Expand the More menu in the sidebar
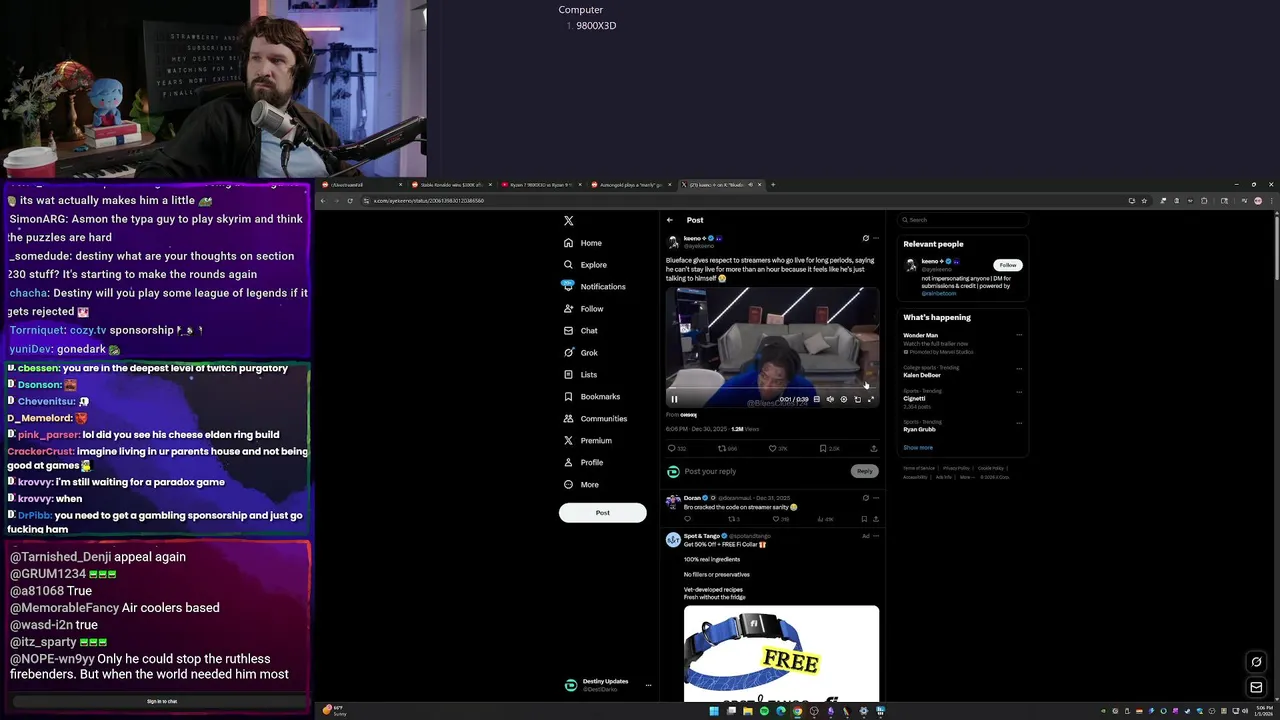Viewport: 1280px width, 720px height. pos(581,485)
